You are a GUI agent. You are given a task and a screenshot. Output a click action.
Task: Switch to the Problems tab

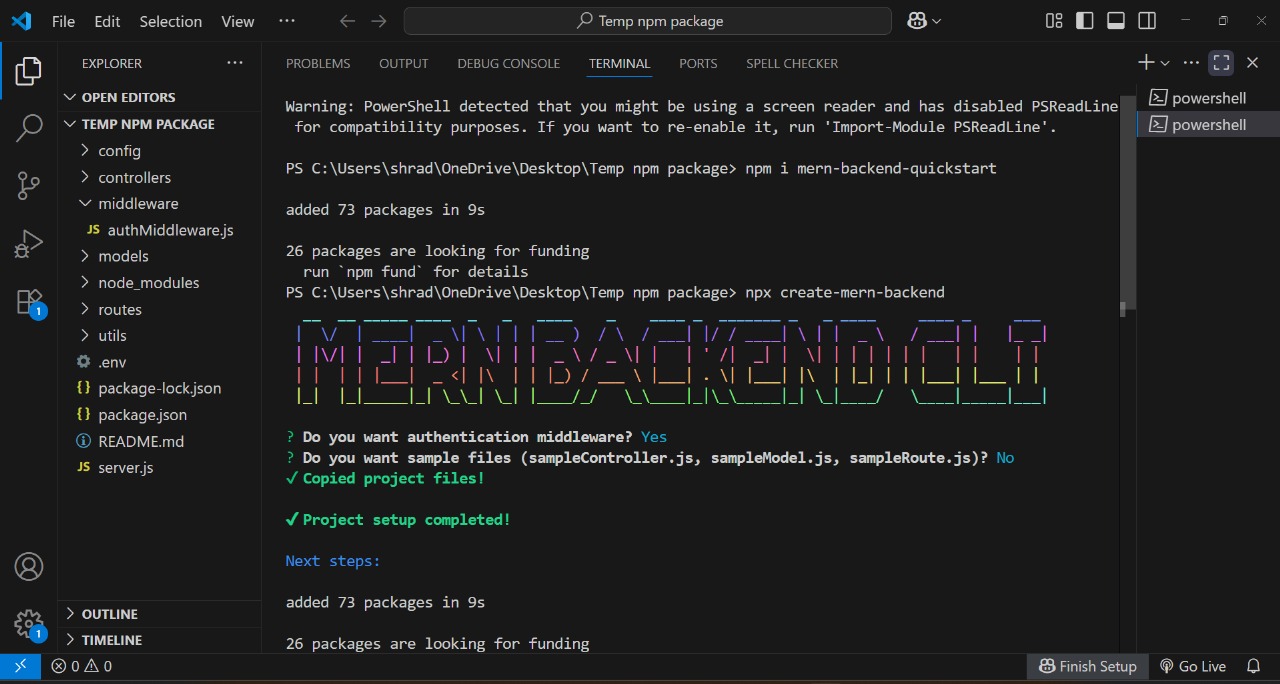[318, 63]
